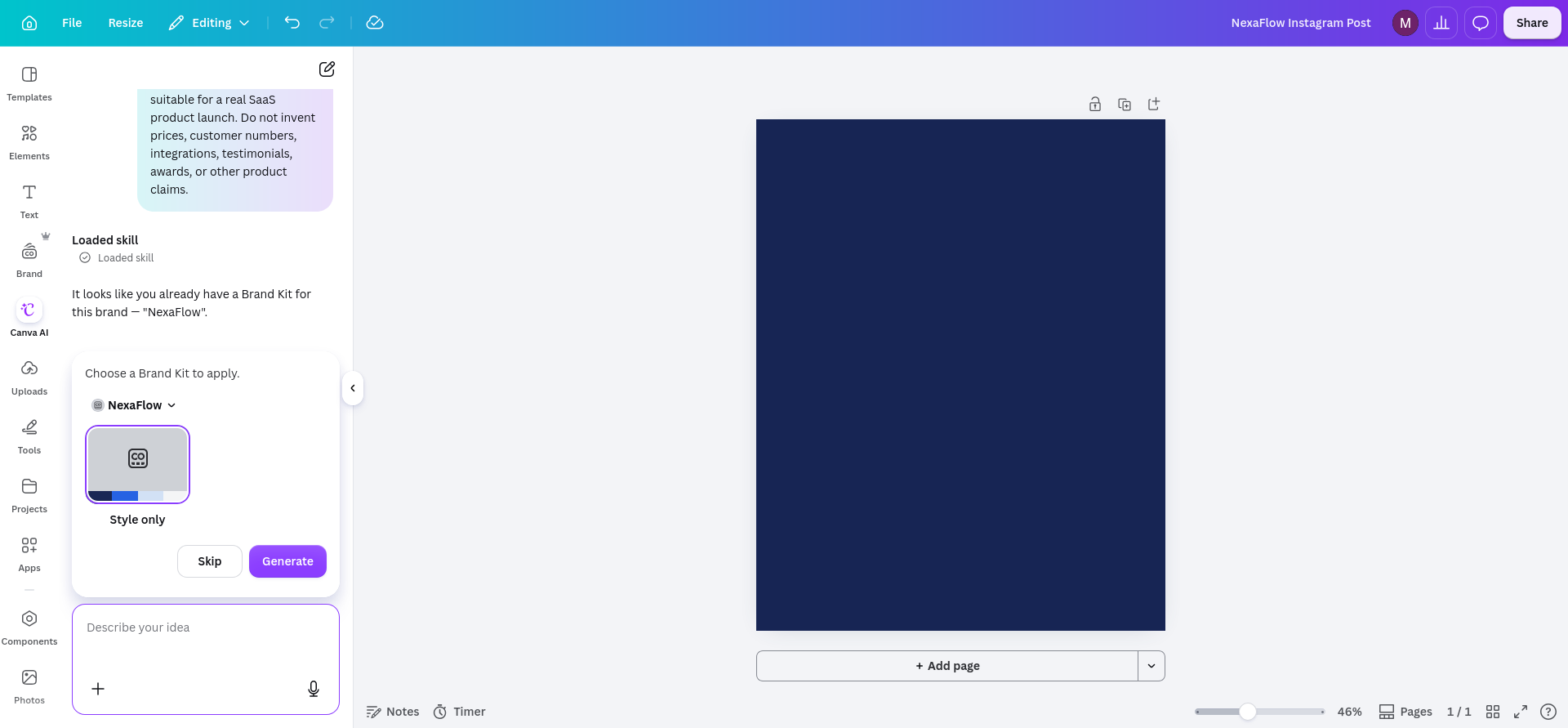This screenshot has width=1568, height=728.
Task: Open the Resize menu
Action: 126,23
